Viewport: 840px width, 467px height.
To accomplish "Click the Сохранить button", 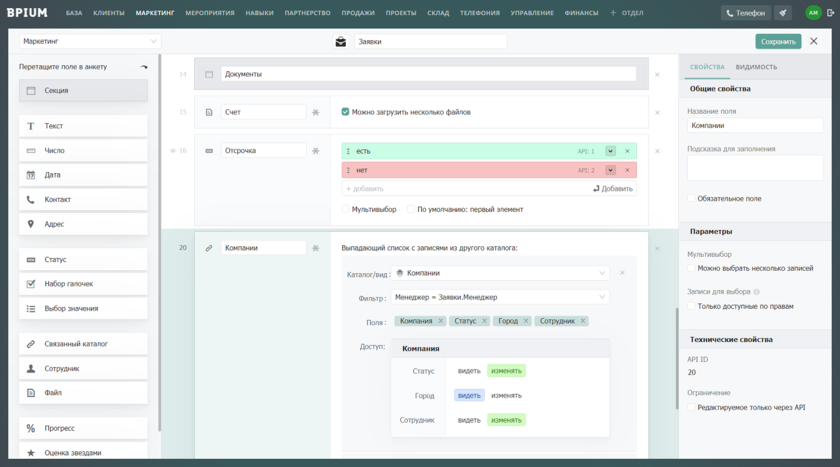I will click(x=778, y=42).
